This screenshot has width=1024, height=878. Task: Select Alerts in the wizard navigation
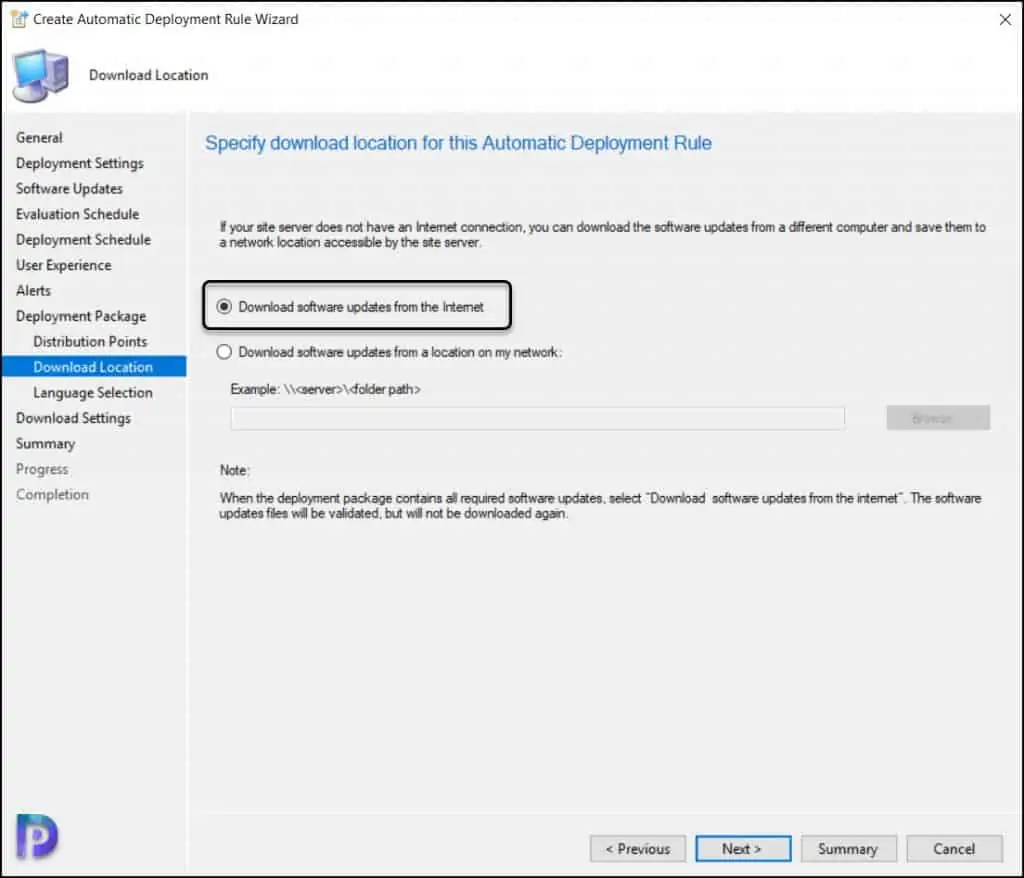(33, 291)
